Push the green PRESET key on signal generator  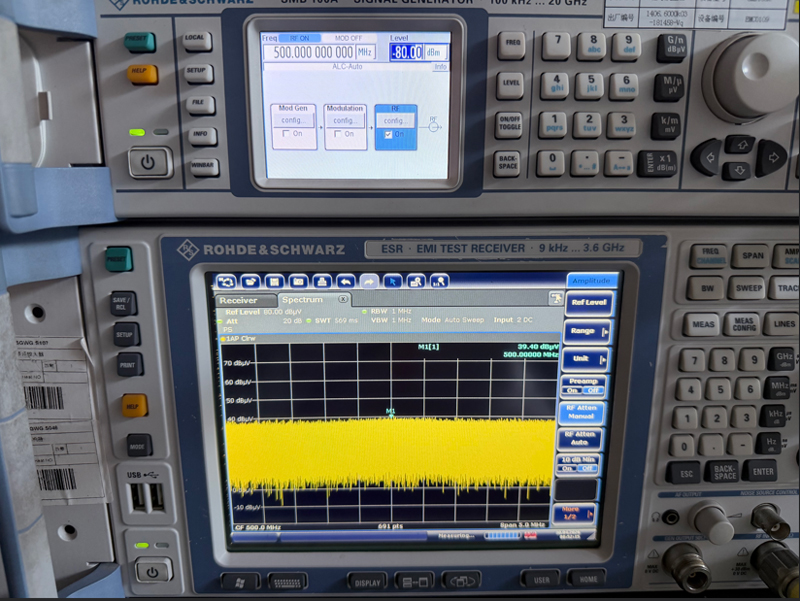[x=139, y=41]
